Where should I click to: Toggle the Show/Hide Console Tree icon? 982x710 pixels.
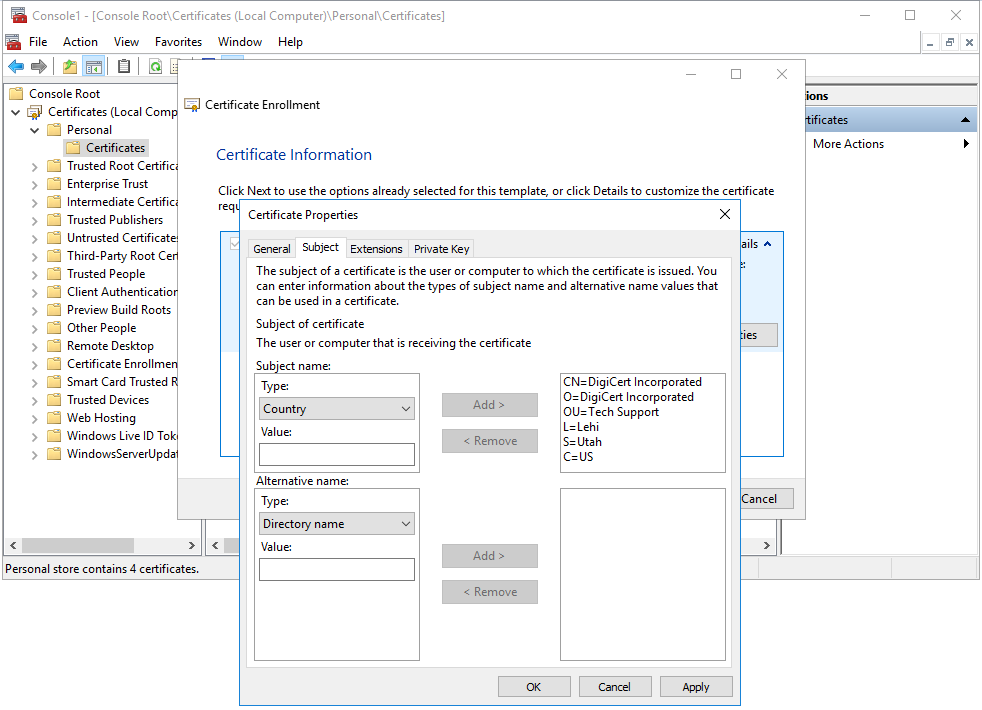click(x=93, y=67)
